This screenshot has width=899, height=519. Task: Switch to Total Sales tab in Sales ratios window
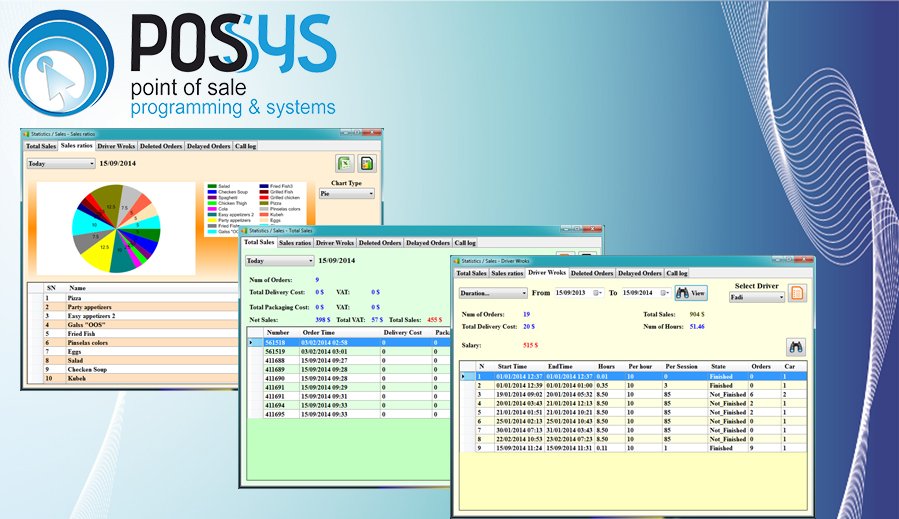pos(41,146)
